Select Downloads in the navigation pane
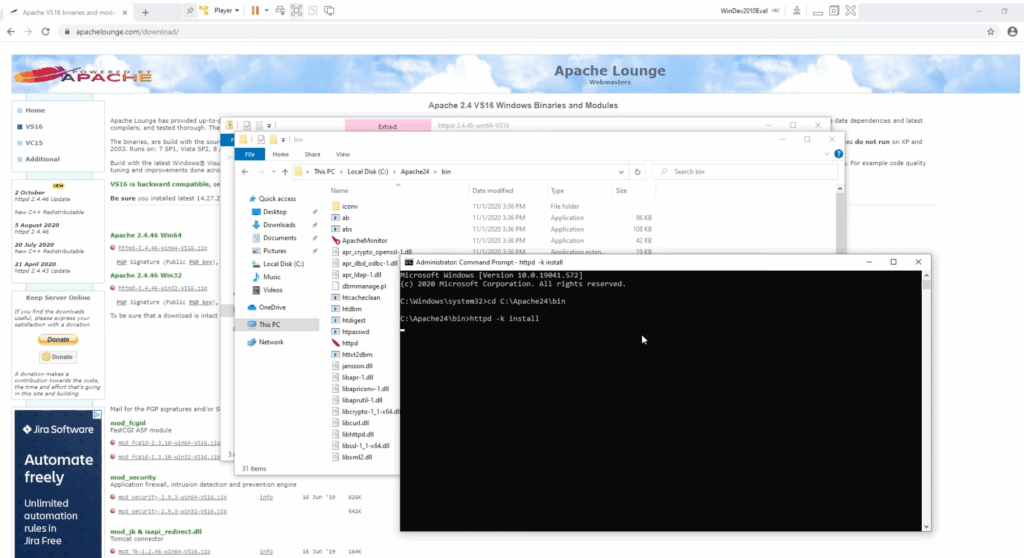The height and width of the screenshot is (558, 1024). point(279,225)
